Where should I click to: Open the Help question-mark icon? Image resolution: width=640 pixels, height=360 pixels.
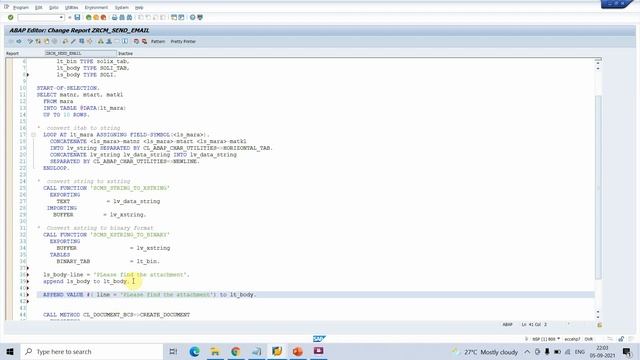point(192,18)
